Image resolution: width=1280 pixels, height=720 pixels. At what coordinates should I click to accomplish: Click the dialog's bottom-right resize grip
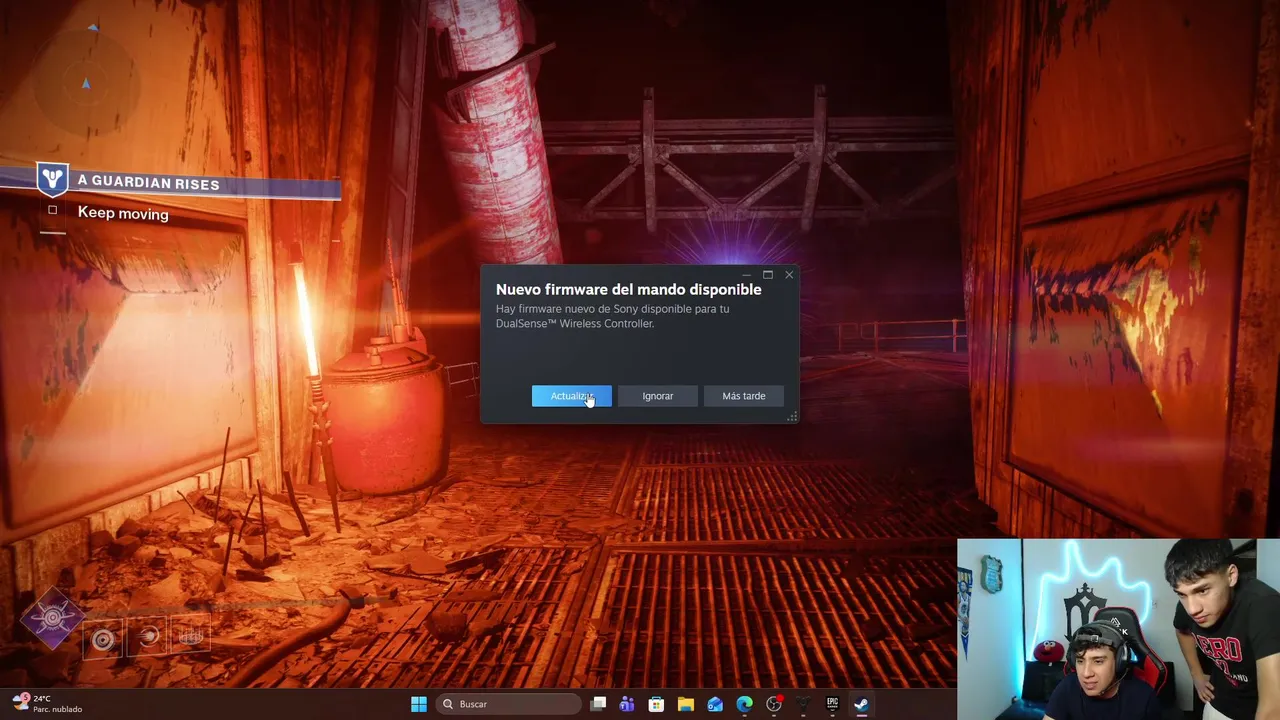pos(792,417)
